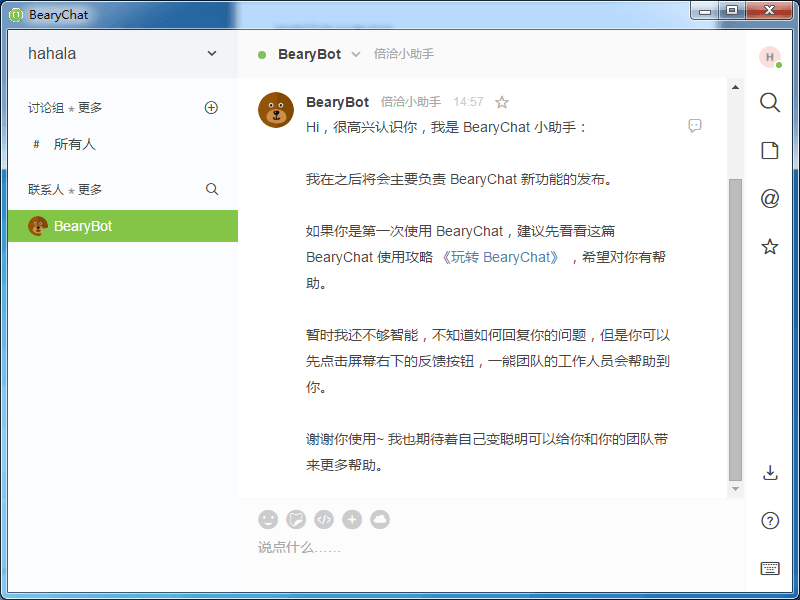Minimize the BearyChat window
Screen dimensions: 800x600
(x=705, y=10)
